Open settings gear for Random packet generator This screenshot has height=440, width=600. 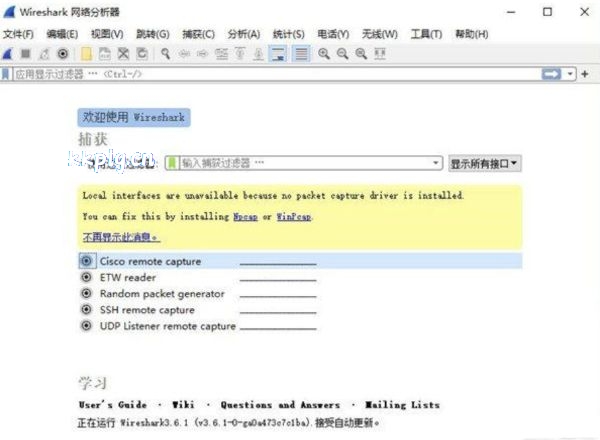click(86, 293)
